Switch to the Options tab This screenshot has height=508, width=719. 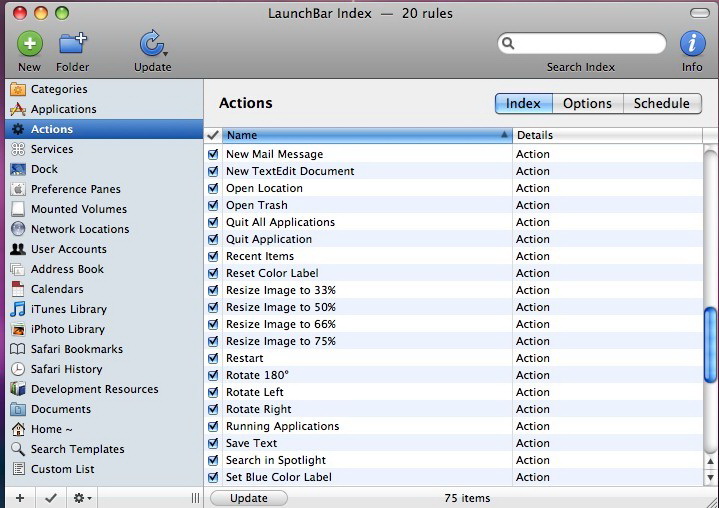pos(587,104)
